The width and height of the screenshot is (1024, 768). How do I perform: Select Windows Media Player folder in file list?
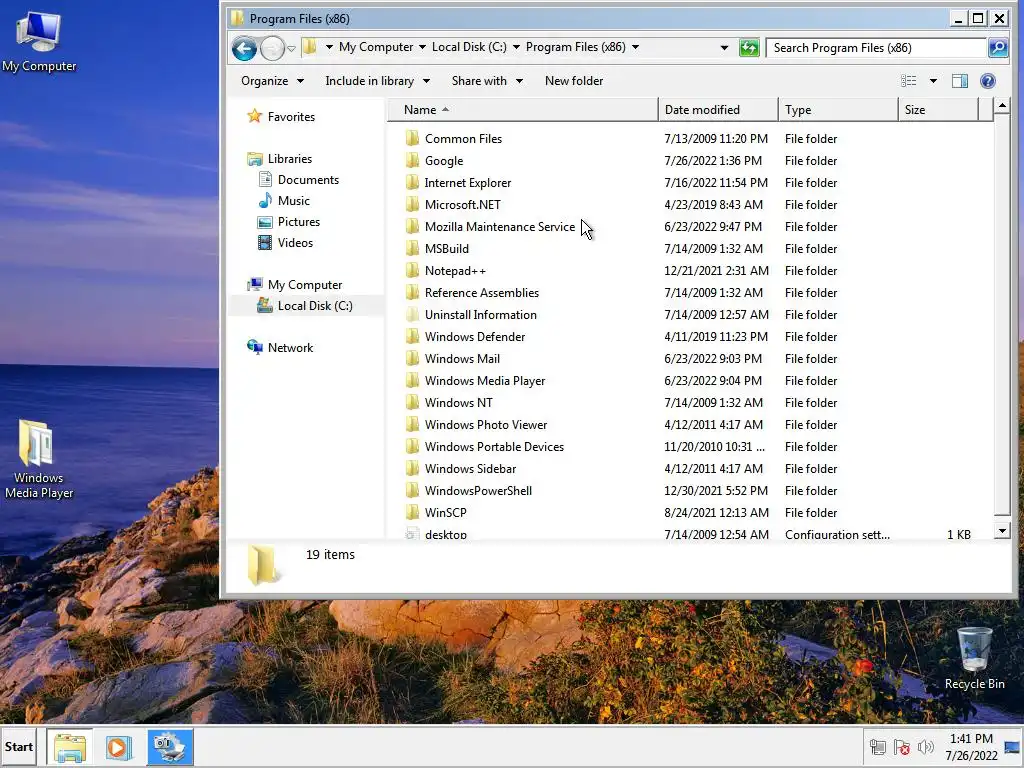pos(485,381)
